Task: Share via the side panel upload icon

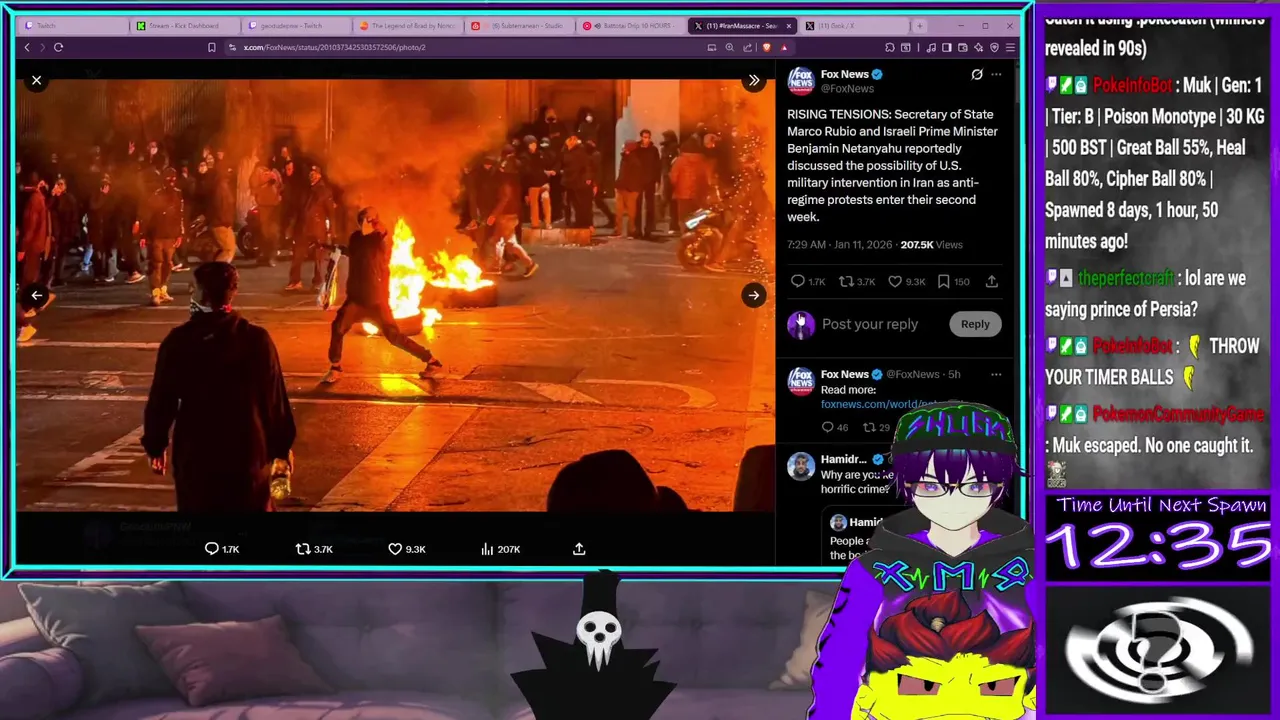Action: coord(992,282)
